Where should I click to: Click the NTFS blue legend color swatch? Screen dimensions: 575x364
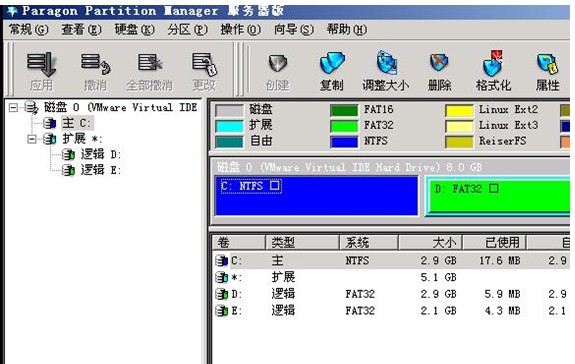point(344,142)
